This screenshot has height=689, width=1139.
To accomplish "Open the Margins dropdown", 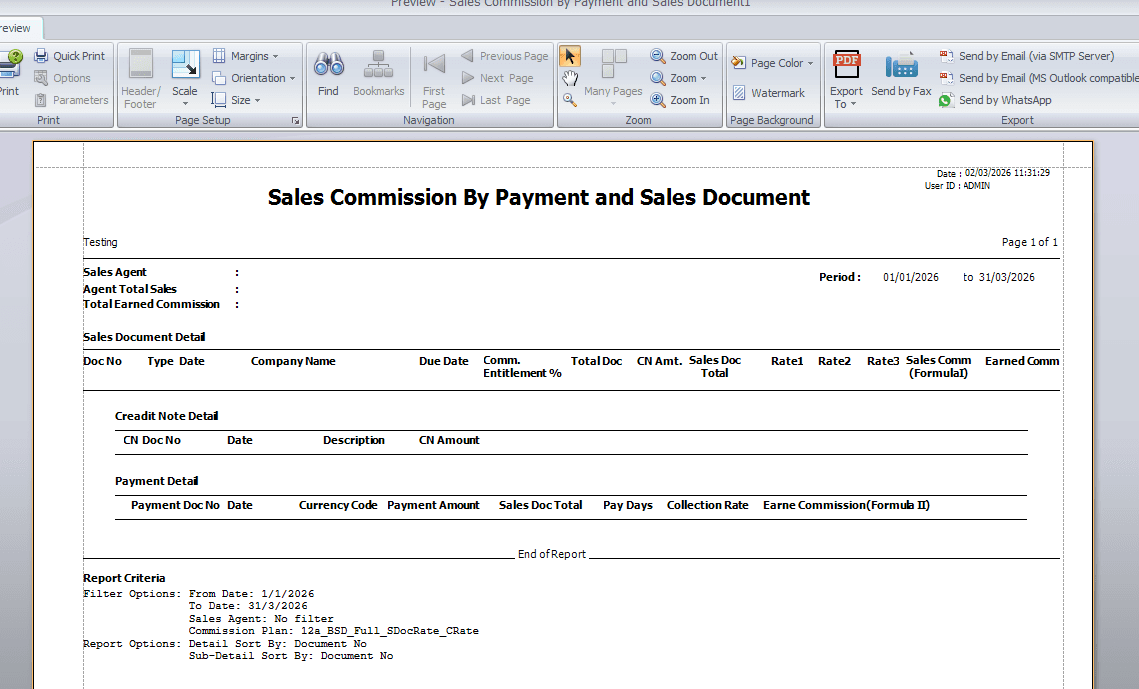I will pos(246,56).
